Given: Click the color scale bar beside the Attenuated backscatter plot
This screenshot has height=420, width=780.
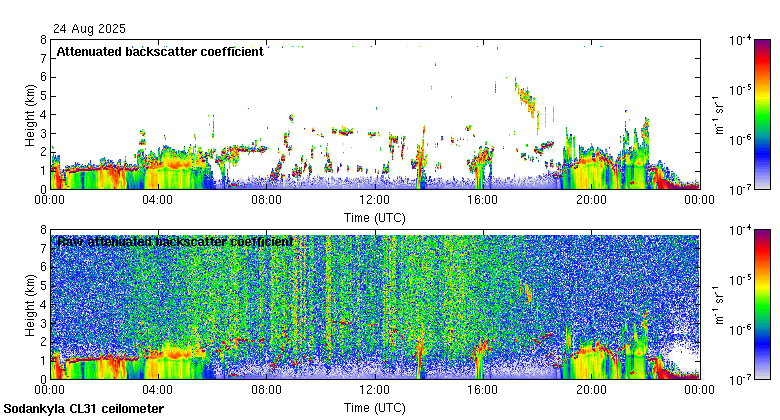Looking at the screenshot, I should pos(762,114).
